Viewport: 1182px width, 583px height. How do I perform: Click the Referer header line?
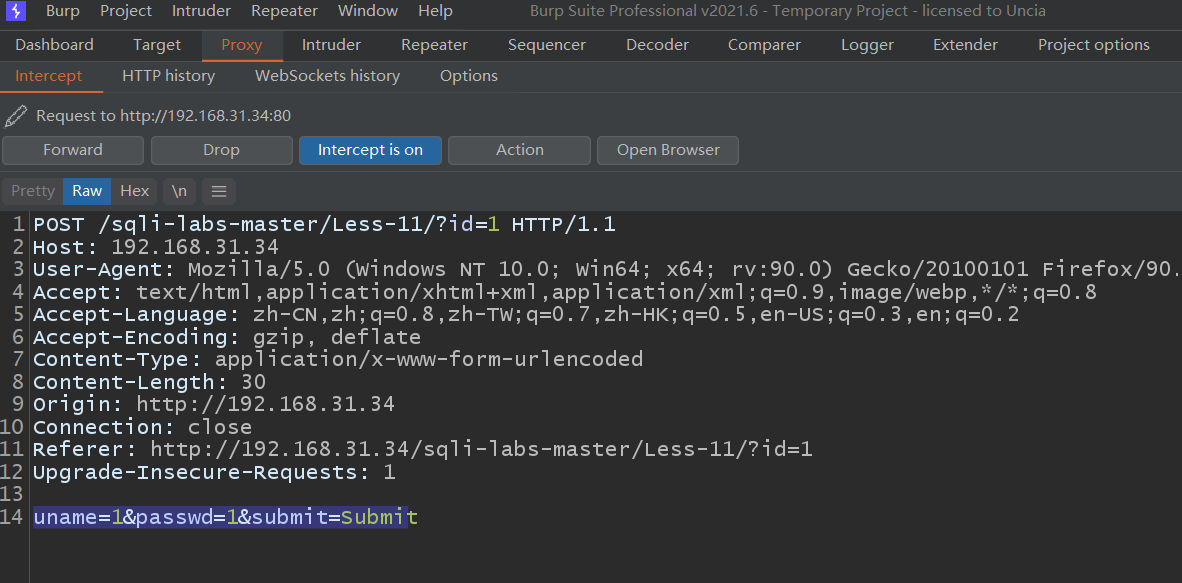(423, 450)
